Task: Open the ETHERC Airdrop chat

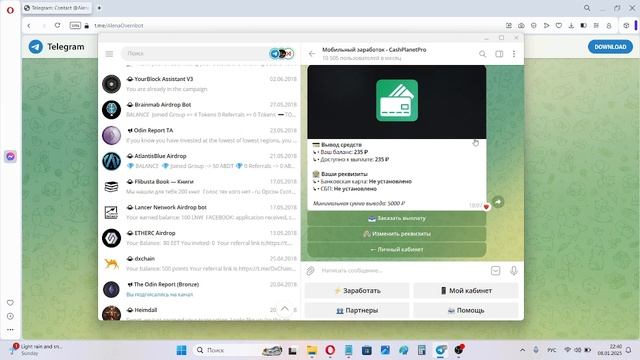Action: click(199, 238)
